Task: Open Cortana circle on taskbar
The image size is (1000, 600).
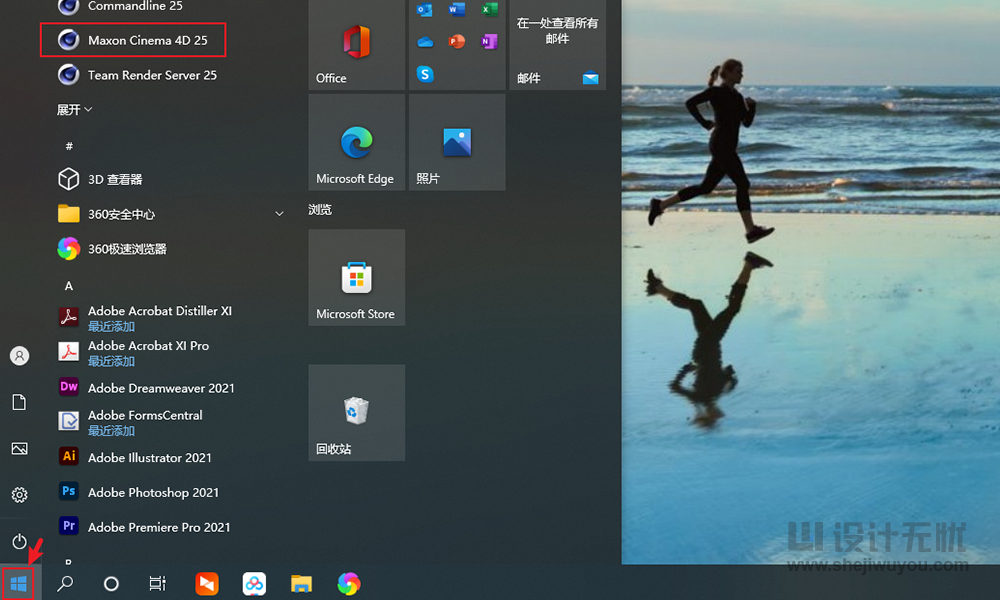Action: click(111, 583)
